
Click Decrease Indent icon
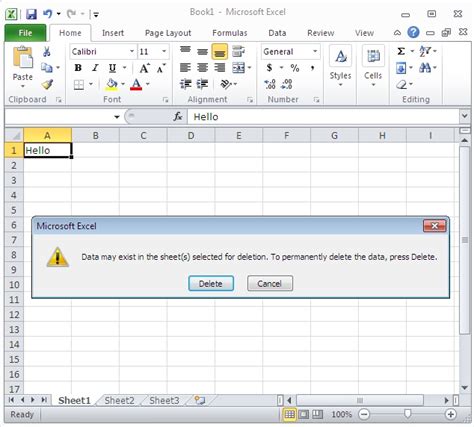click(x=185, y=84)
